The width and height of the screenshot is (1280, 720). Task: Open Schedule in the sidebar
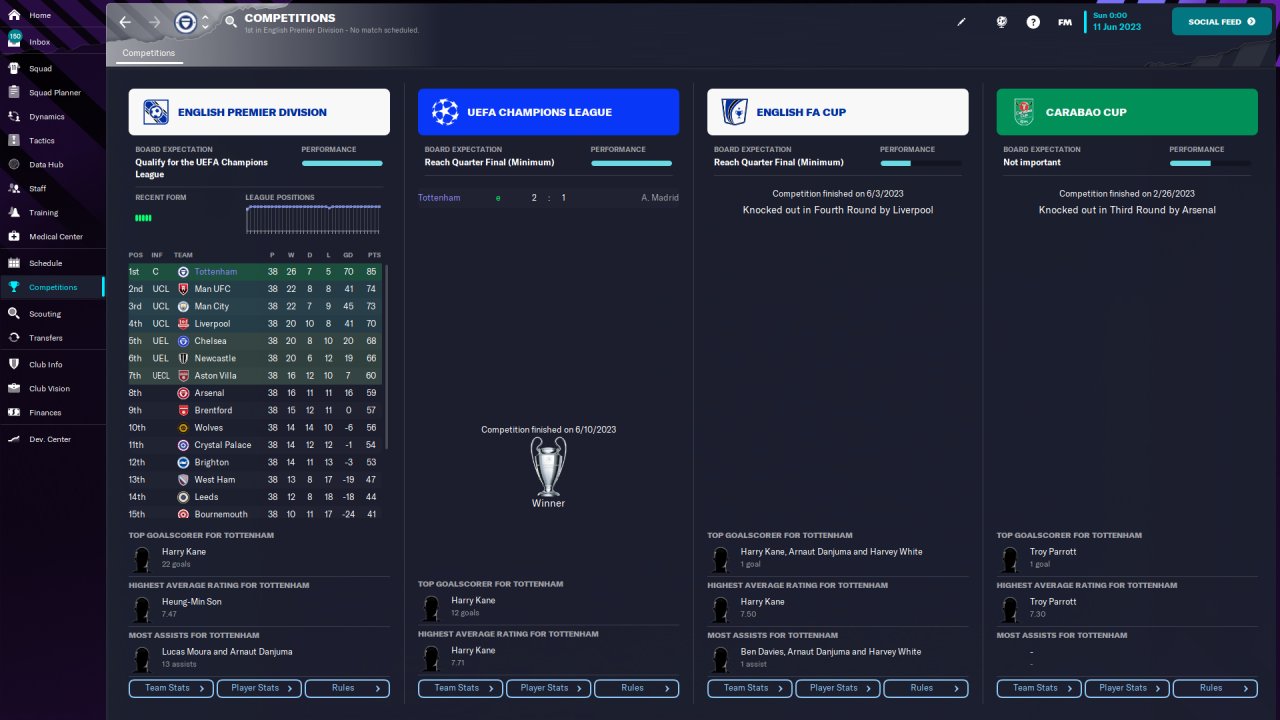point(52,263)
